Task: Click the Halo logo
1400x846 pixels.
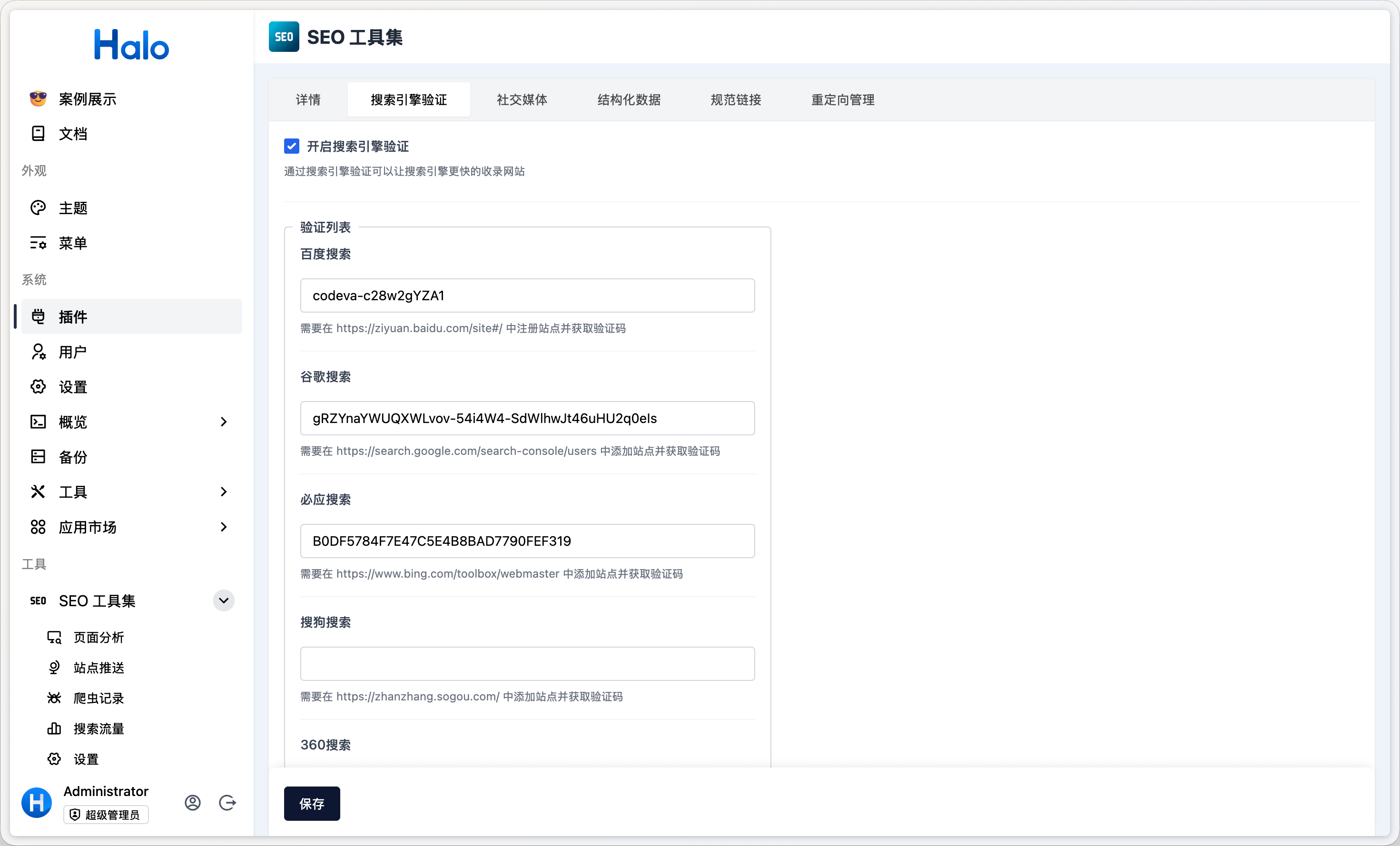Action: tap(131, 45)
